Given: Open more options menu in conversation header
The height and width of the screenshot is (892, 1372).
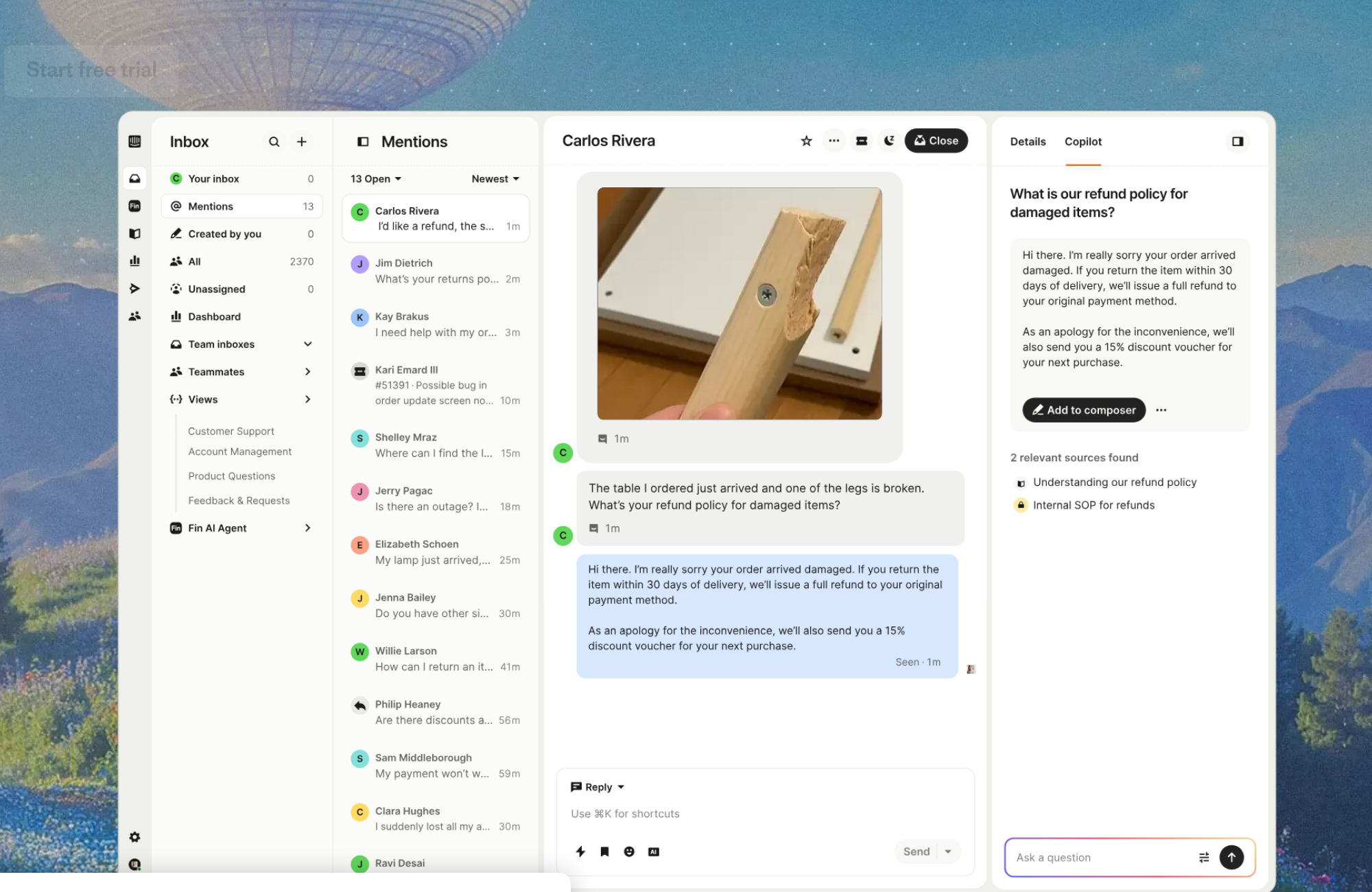Looking at the screenshot, I should [833, 141].
